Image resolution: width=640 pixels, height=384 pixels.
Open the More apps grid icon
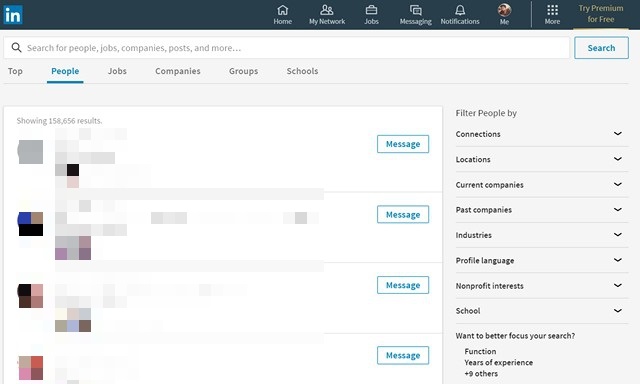(552, 10)
